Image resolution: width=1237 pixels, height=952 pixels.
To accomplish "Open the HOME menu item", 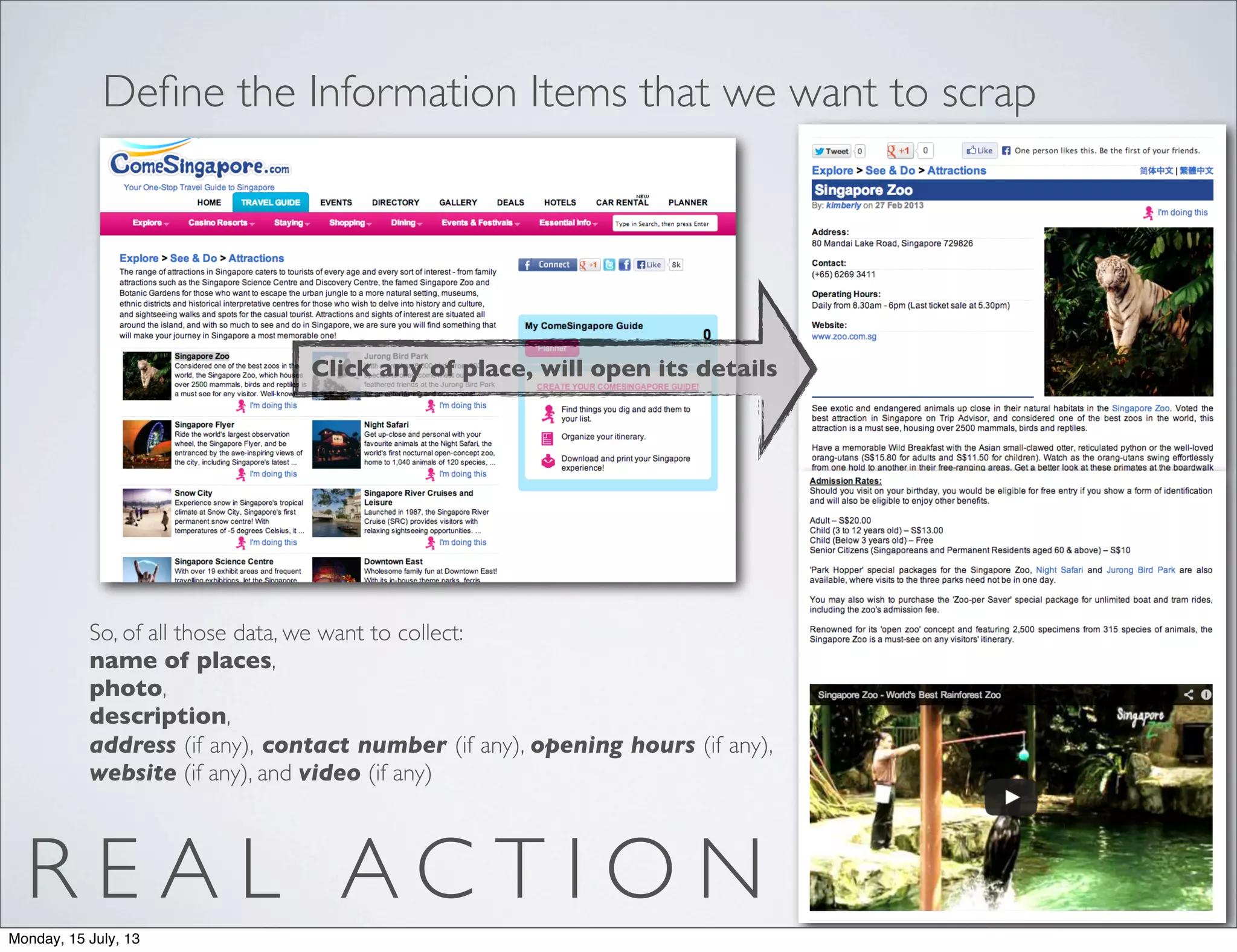I will 209,202.
